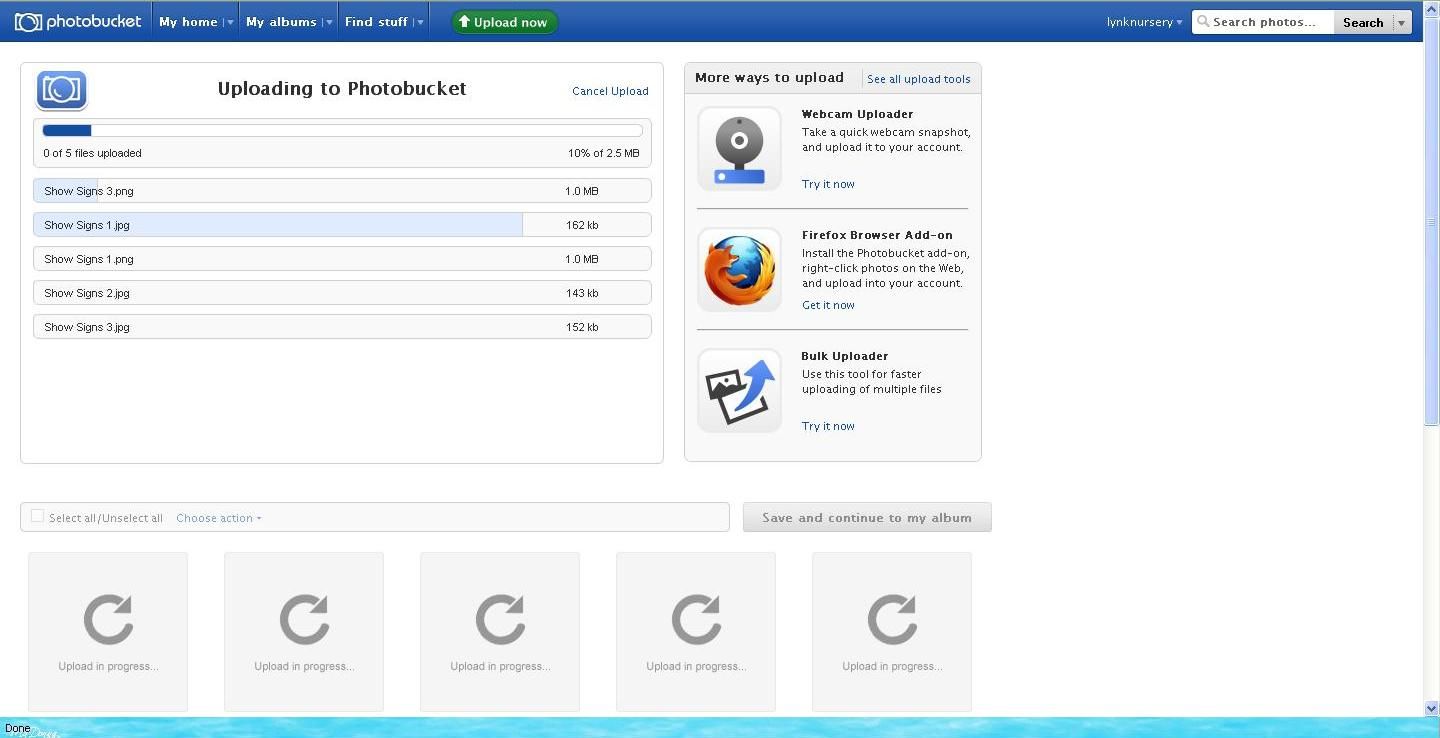Viewport: 1440px width, 738px height.
Task: Click the '0 of 5 files uploaded' text
Action: tap(92, 153)
